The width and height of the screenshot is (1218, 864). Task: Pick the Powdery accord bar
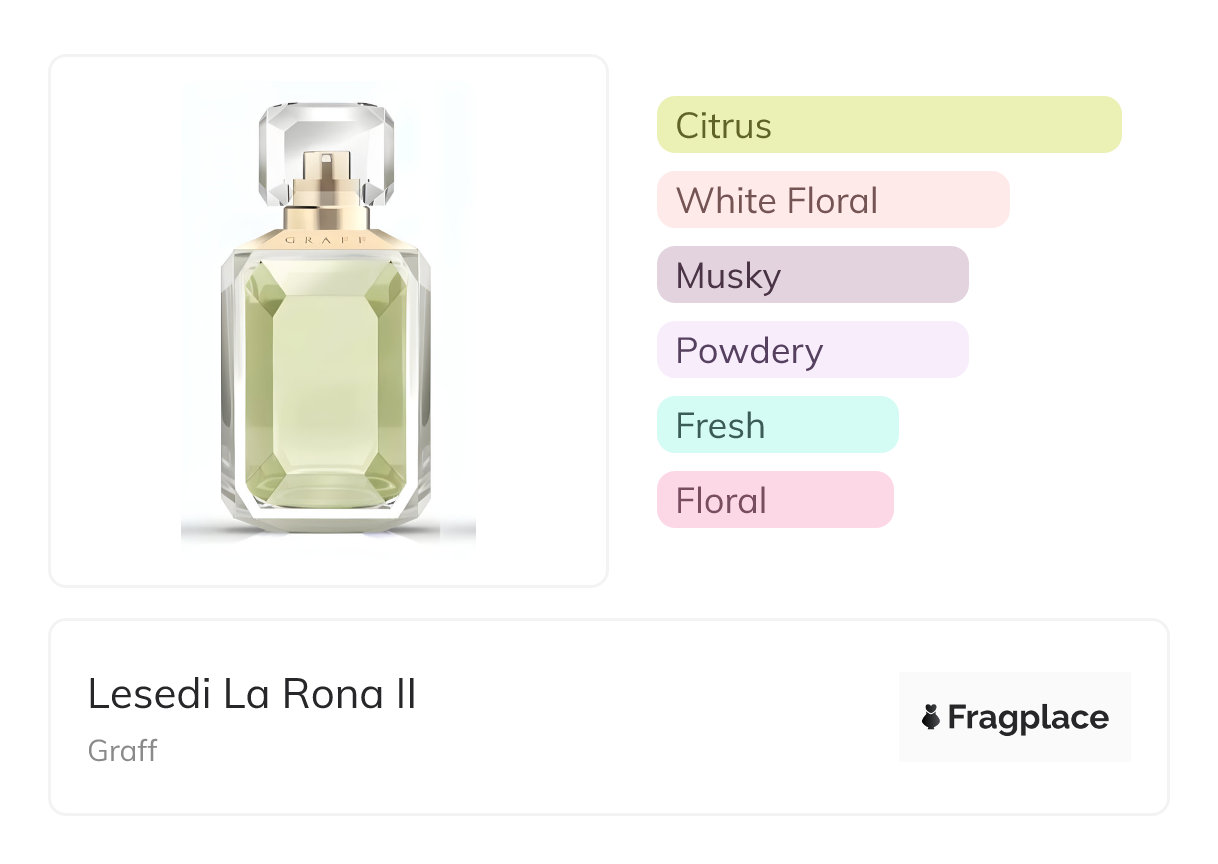[812, 350]
